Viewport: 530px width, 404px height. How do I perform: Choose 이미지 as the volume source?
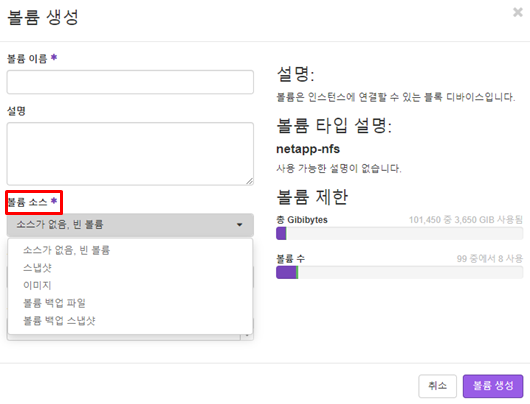click(37, 285)
